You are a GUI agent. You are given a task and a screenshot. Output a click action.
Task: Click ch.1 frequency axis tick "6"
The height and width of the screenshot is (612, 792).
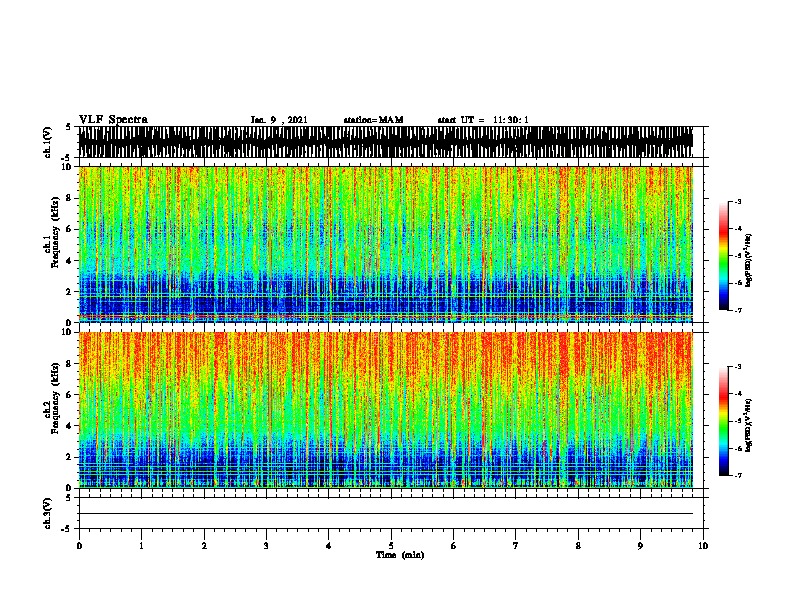pos(69,229)
